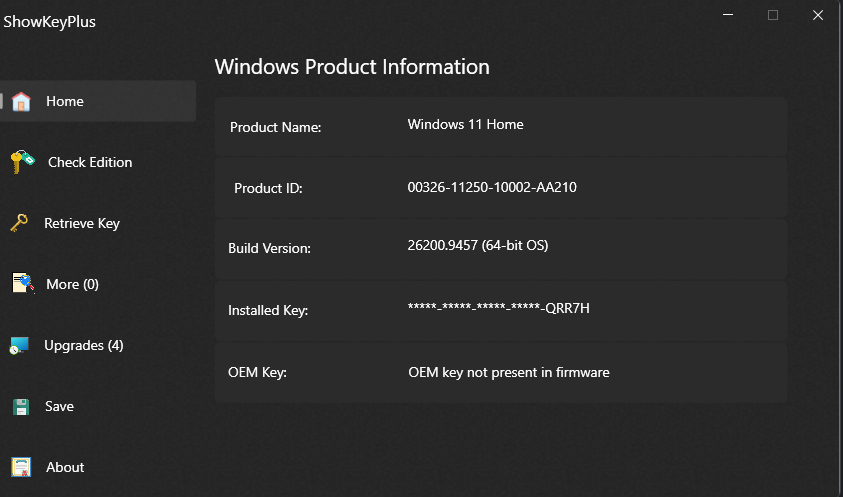Go to Retrieve Key section
Image resolution: width=843 pixels, height=497 pixels.
pos(82,223)
